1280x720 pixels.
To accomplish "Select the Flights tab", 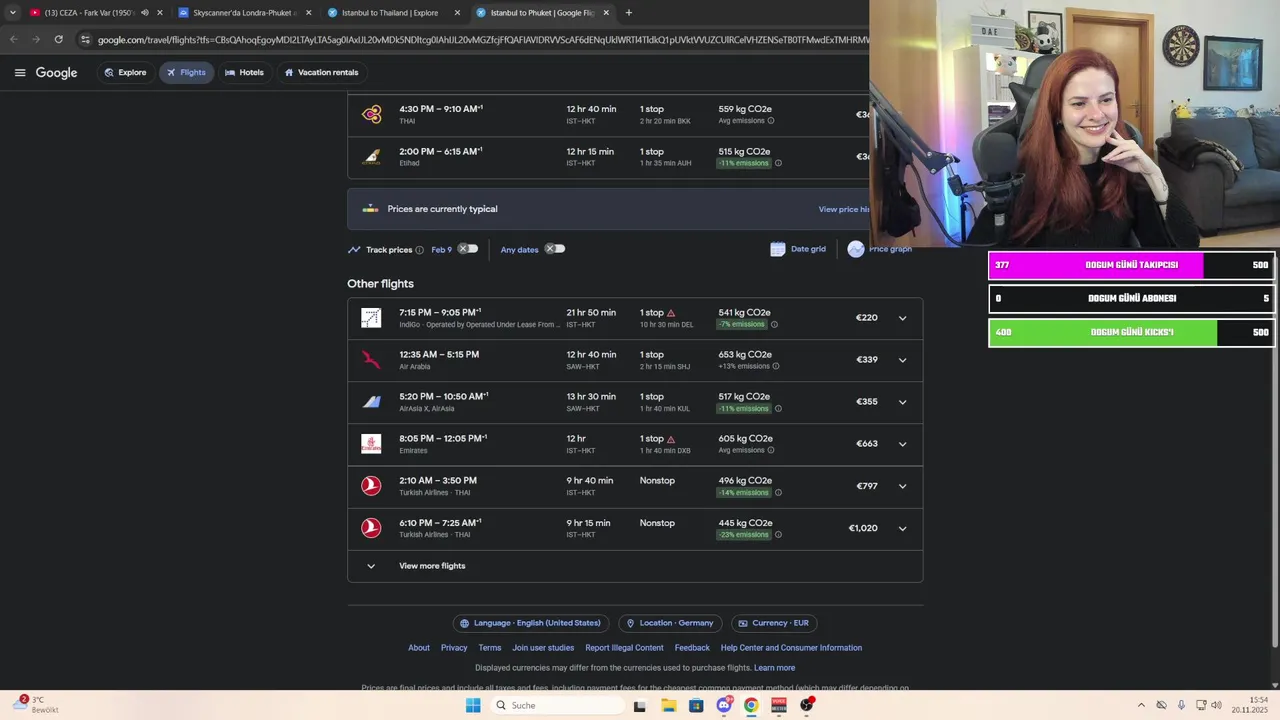I will click(186, 72).
